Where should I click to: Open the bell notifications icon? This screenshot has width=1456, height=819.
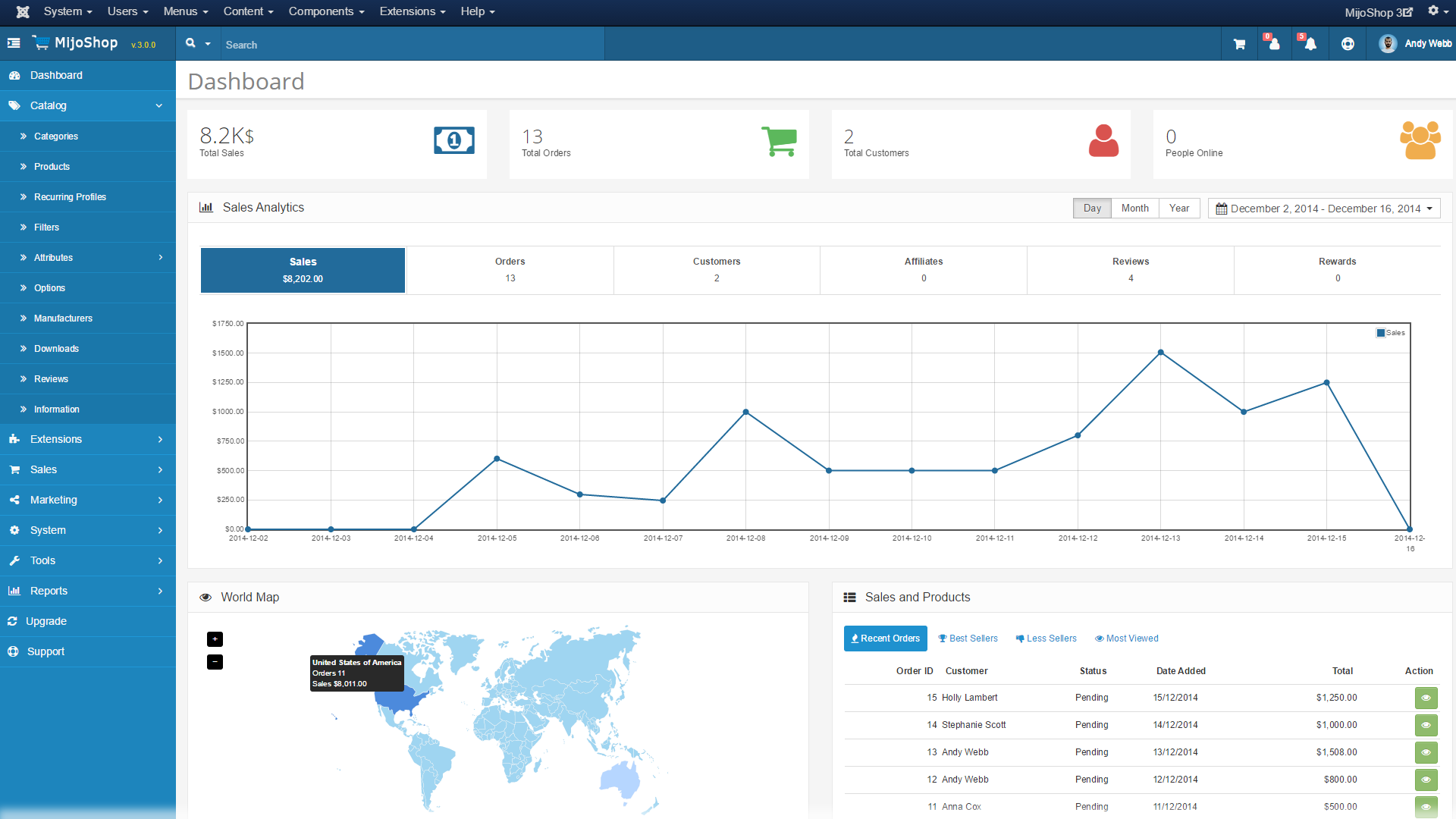(1310, 43)
